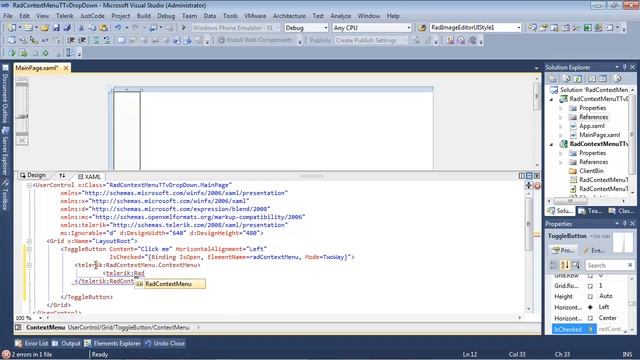Click the Categorized sort icon in Properties panel
640x360 pixels.
553,265
